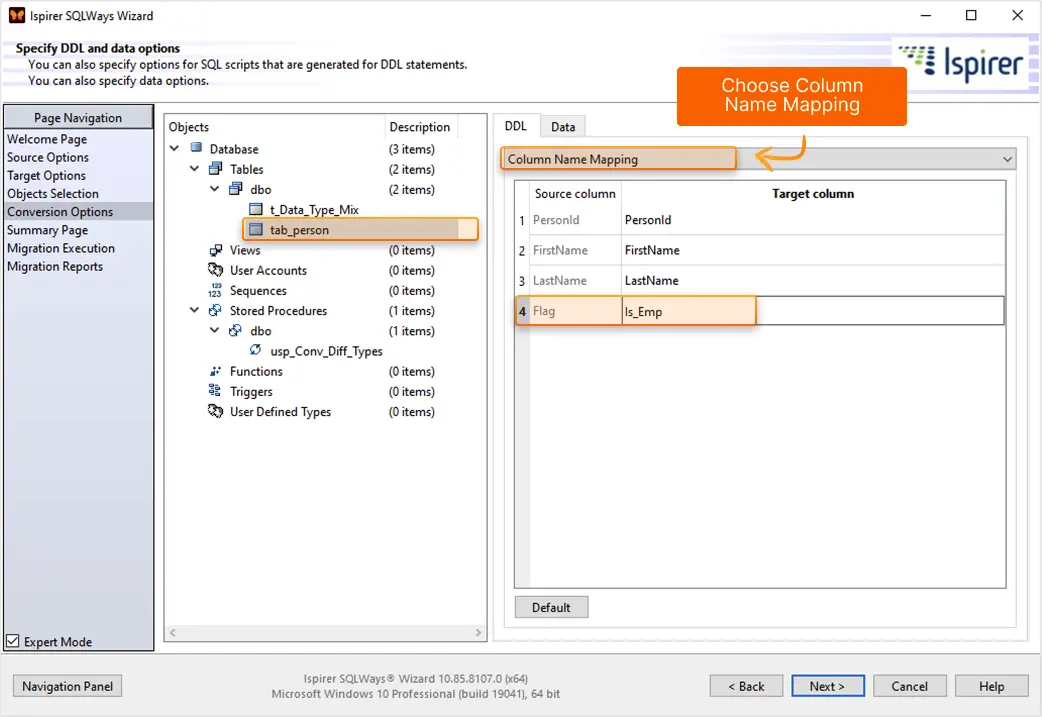Select the tab_person table row
1042x717 pixels.
[360, 229]
